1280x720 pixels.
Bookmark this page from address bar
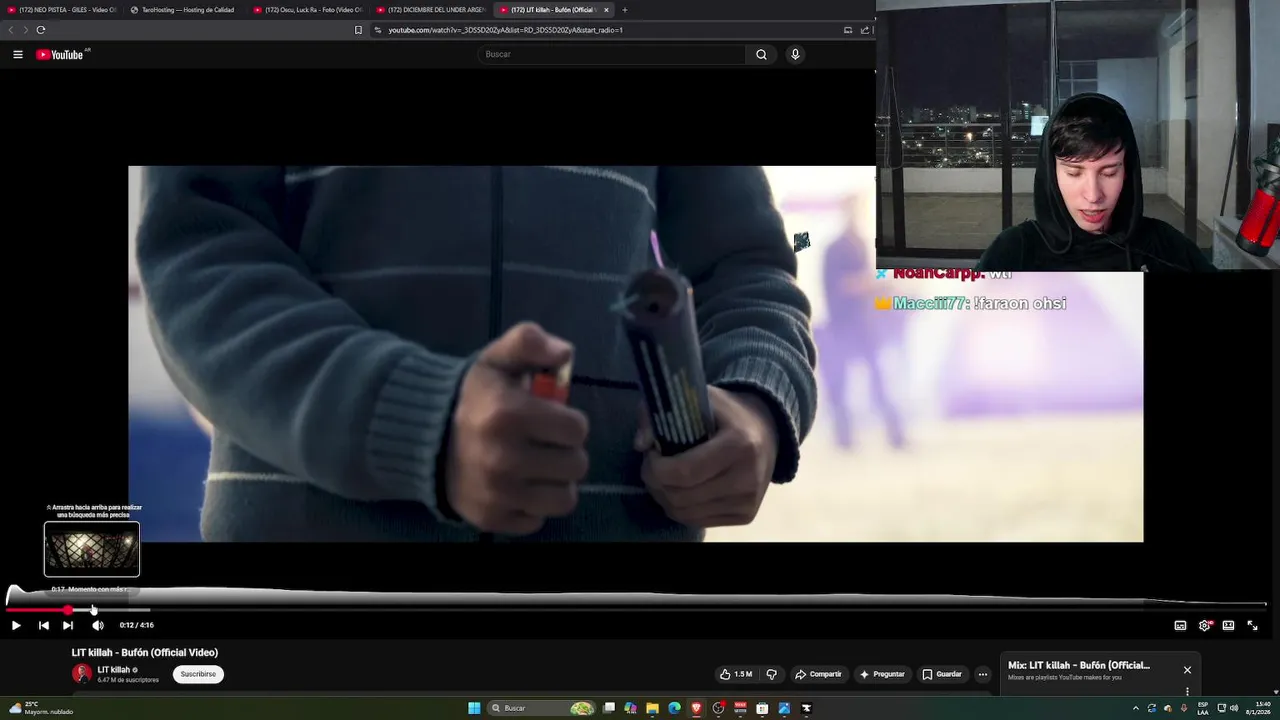point(358,30)
